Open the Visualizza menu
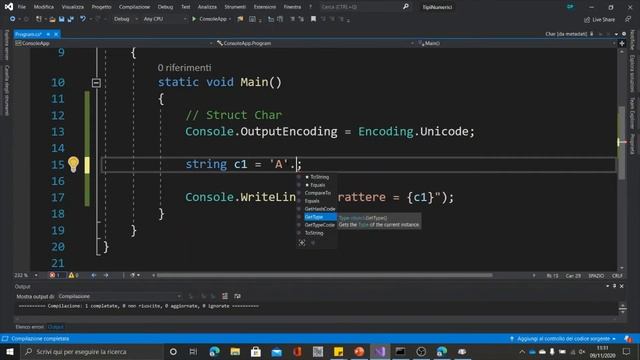640x360 pixels. point(73,7)
